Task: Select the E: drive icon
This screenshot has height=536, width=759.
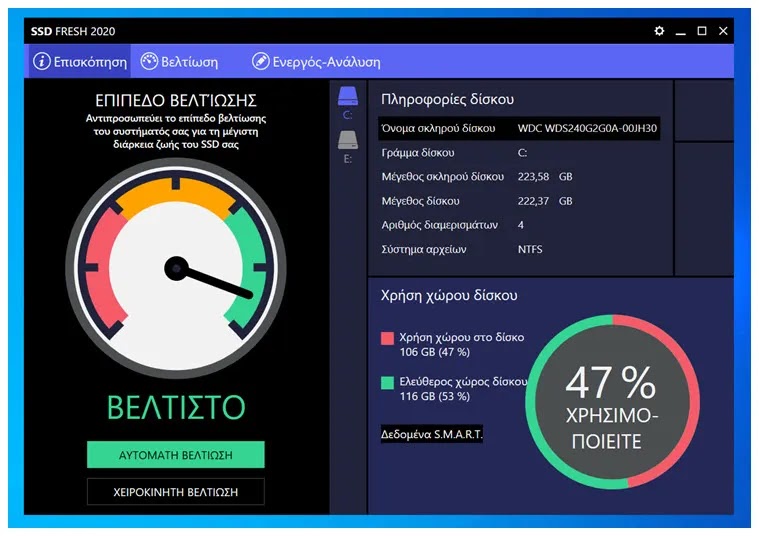Action: click(348, 140)
